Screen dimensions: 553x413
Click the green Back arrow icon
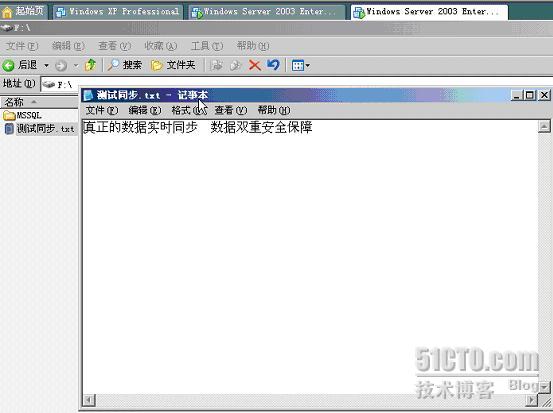[8, 65]
